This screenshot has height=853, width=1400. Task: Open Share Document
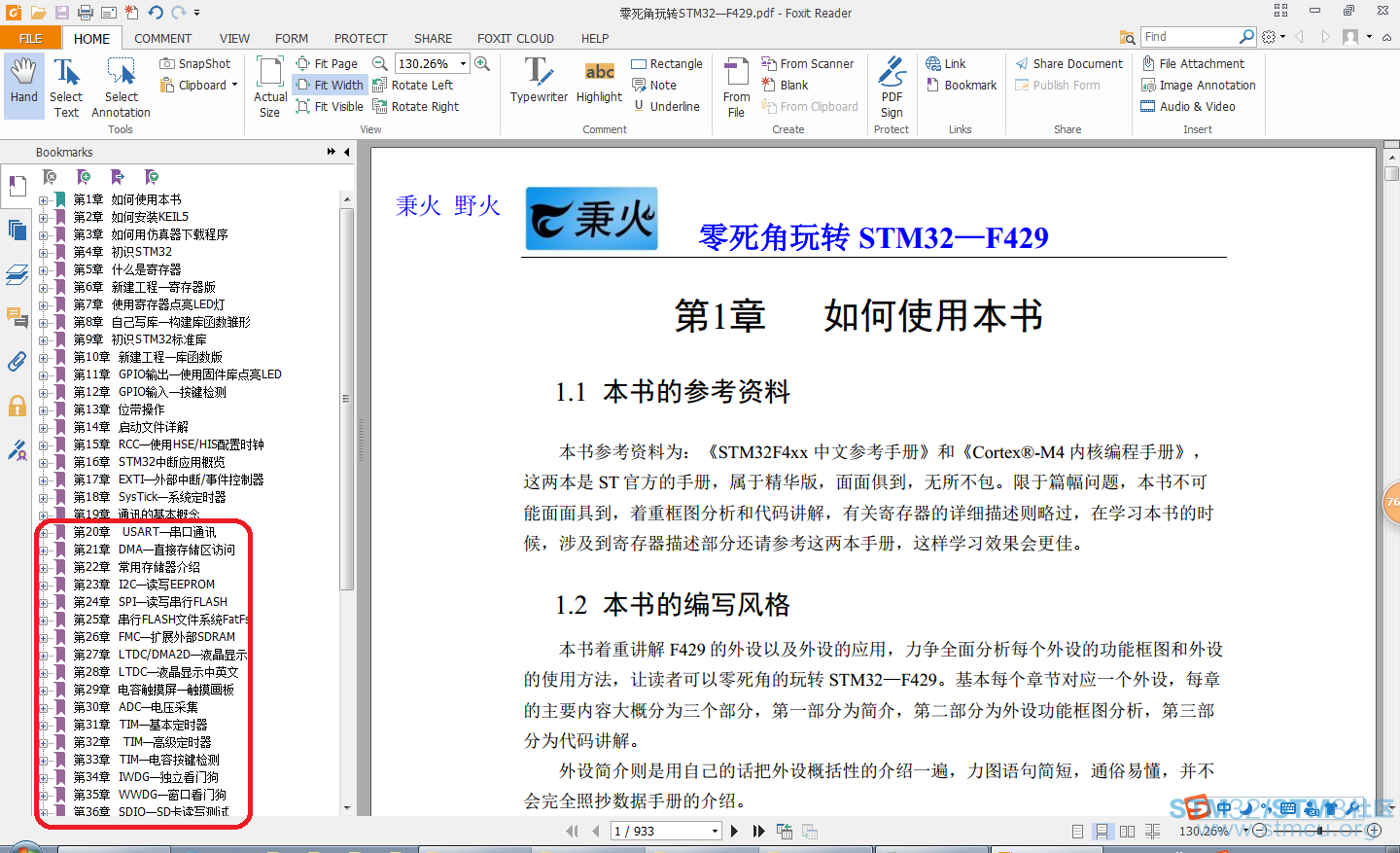[1068, 63]
